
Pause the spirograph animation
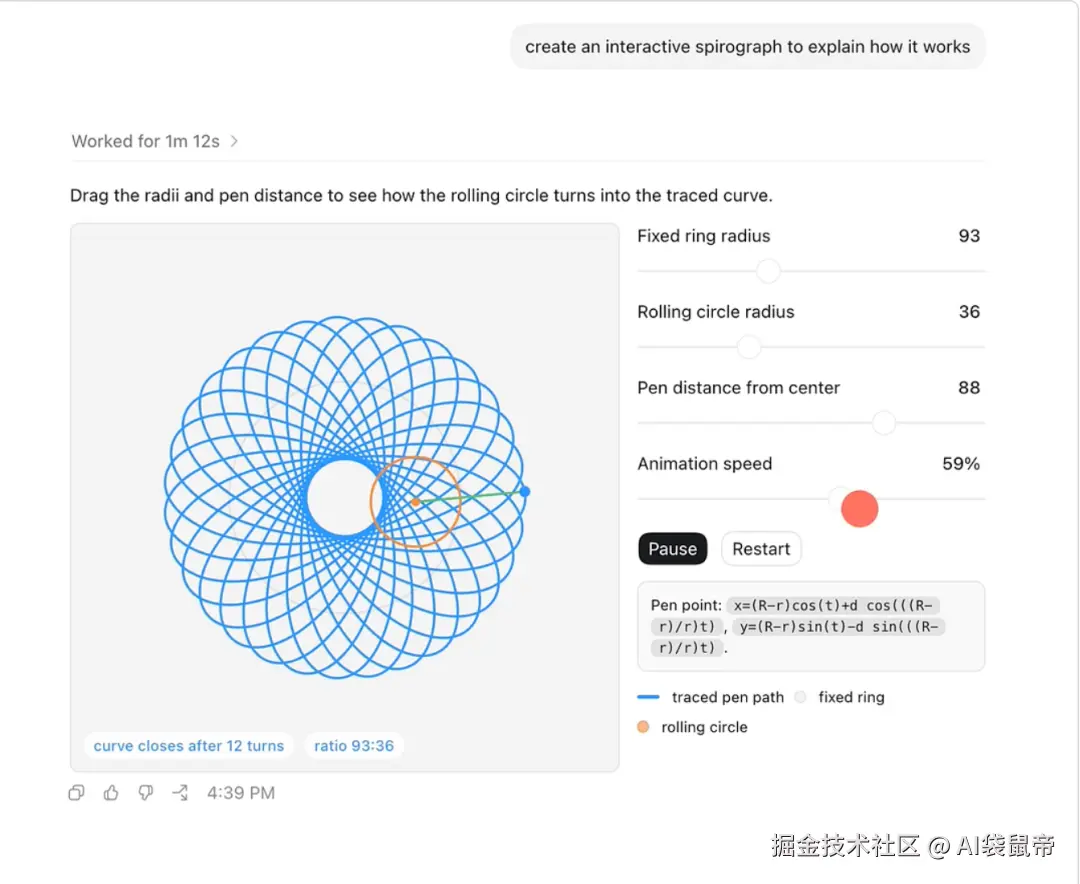pos(672,548)
